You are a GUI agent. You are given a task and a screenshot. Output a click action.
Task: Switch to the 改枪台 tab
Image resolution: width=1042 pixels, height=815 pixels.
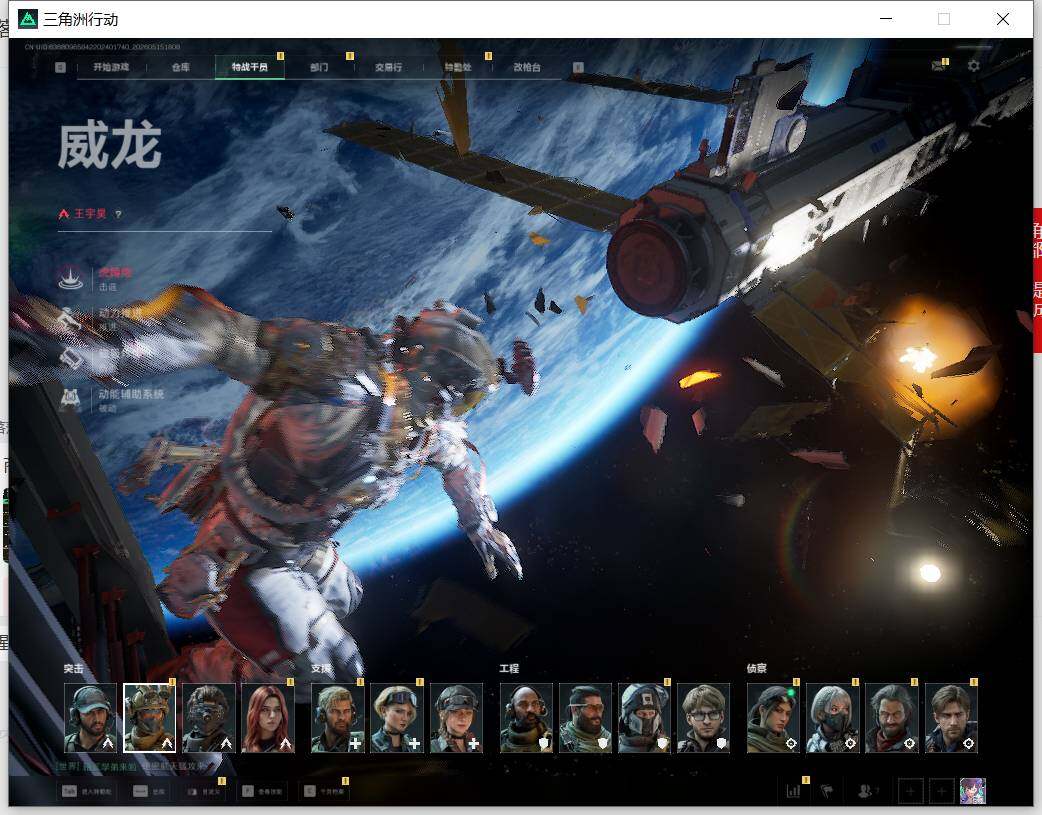coord(527,67)
